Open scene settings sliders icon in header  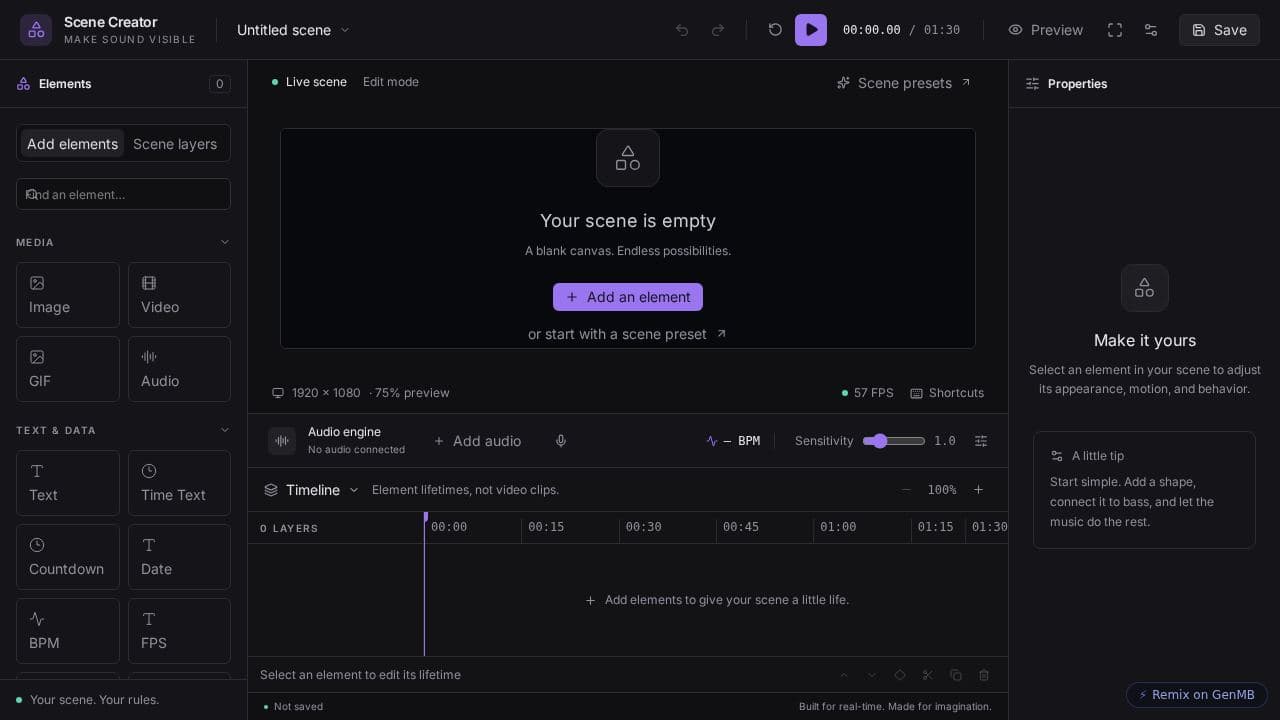1151,30
